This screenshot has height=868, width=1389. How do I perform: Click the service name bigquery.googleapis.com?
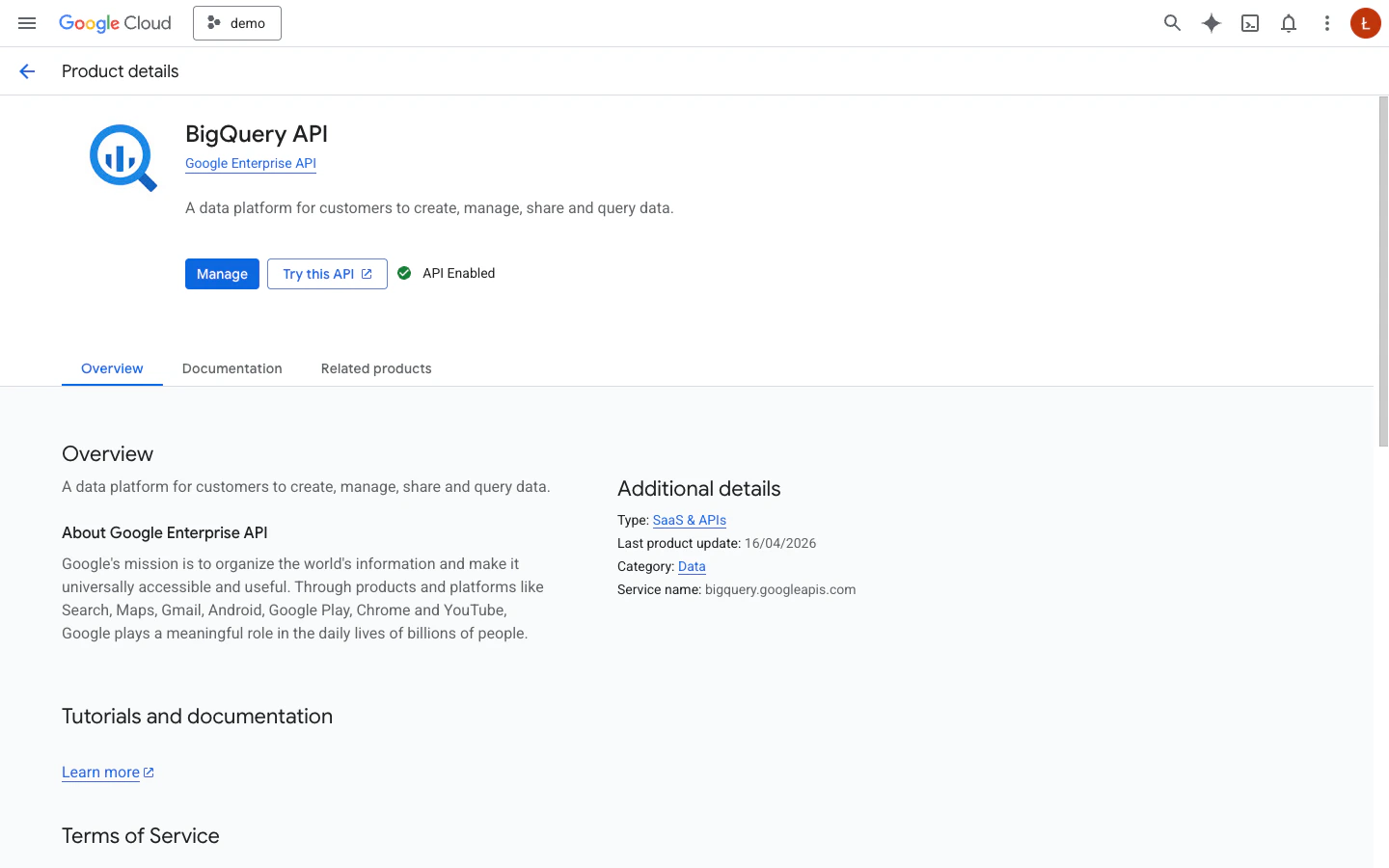(780, 589)
